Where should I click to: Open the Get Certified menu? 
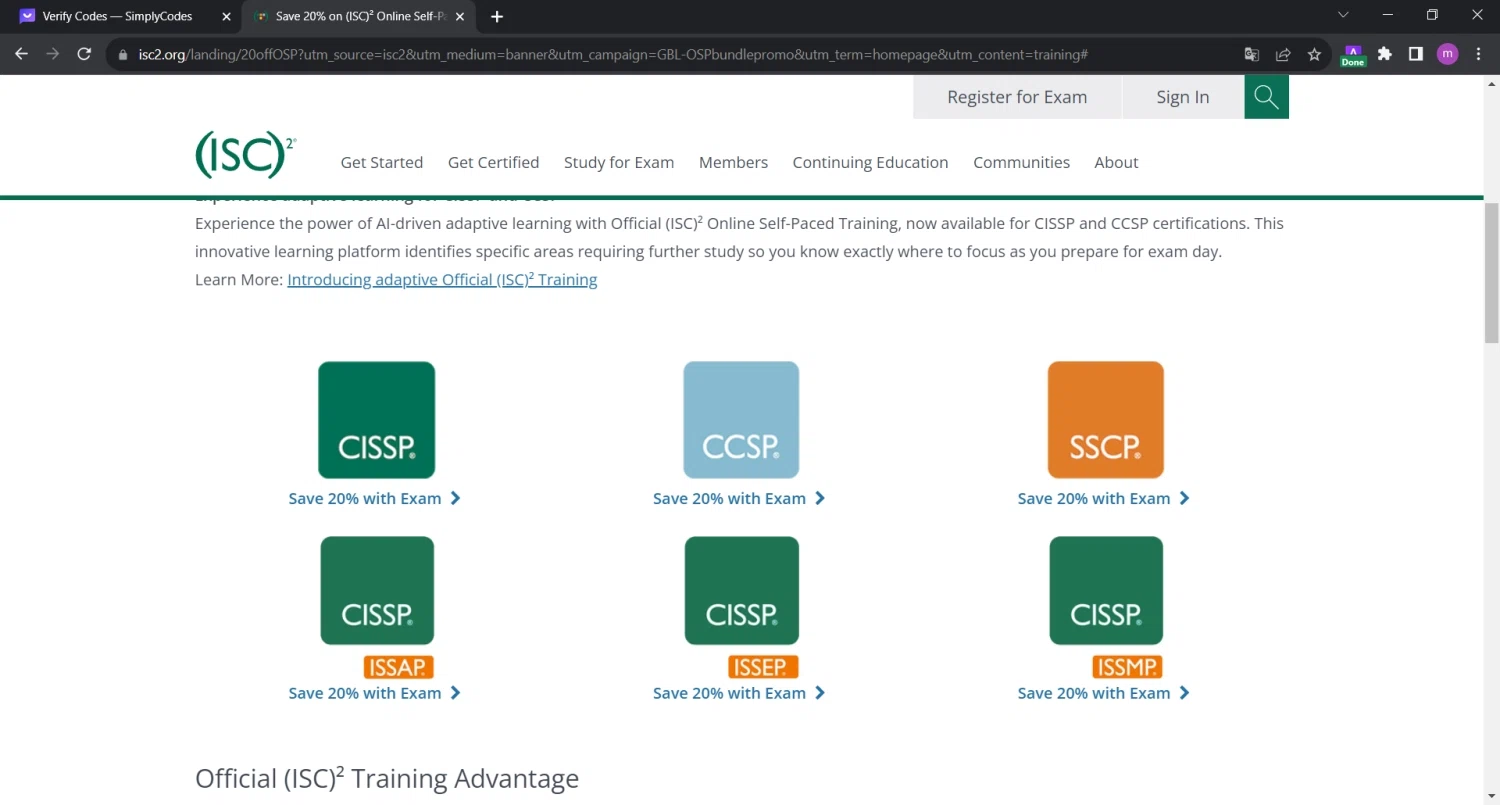pos(494,162)
